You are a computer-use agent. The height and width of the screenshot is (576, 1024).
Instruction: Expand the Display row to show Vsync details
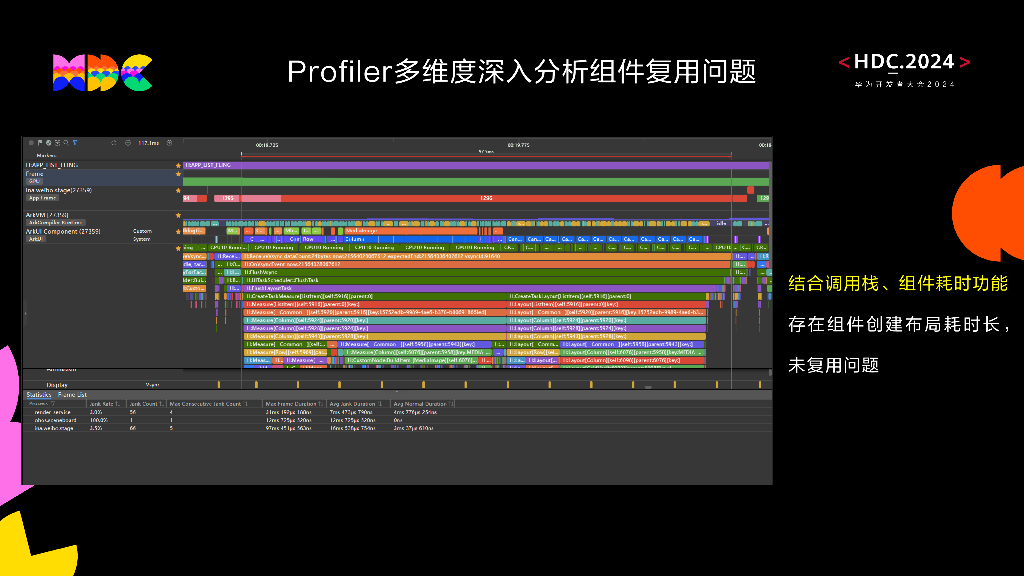[x=55, y=384]
